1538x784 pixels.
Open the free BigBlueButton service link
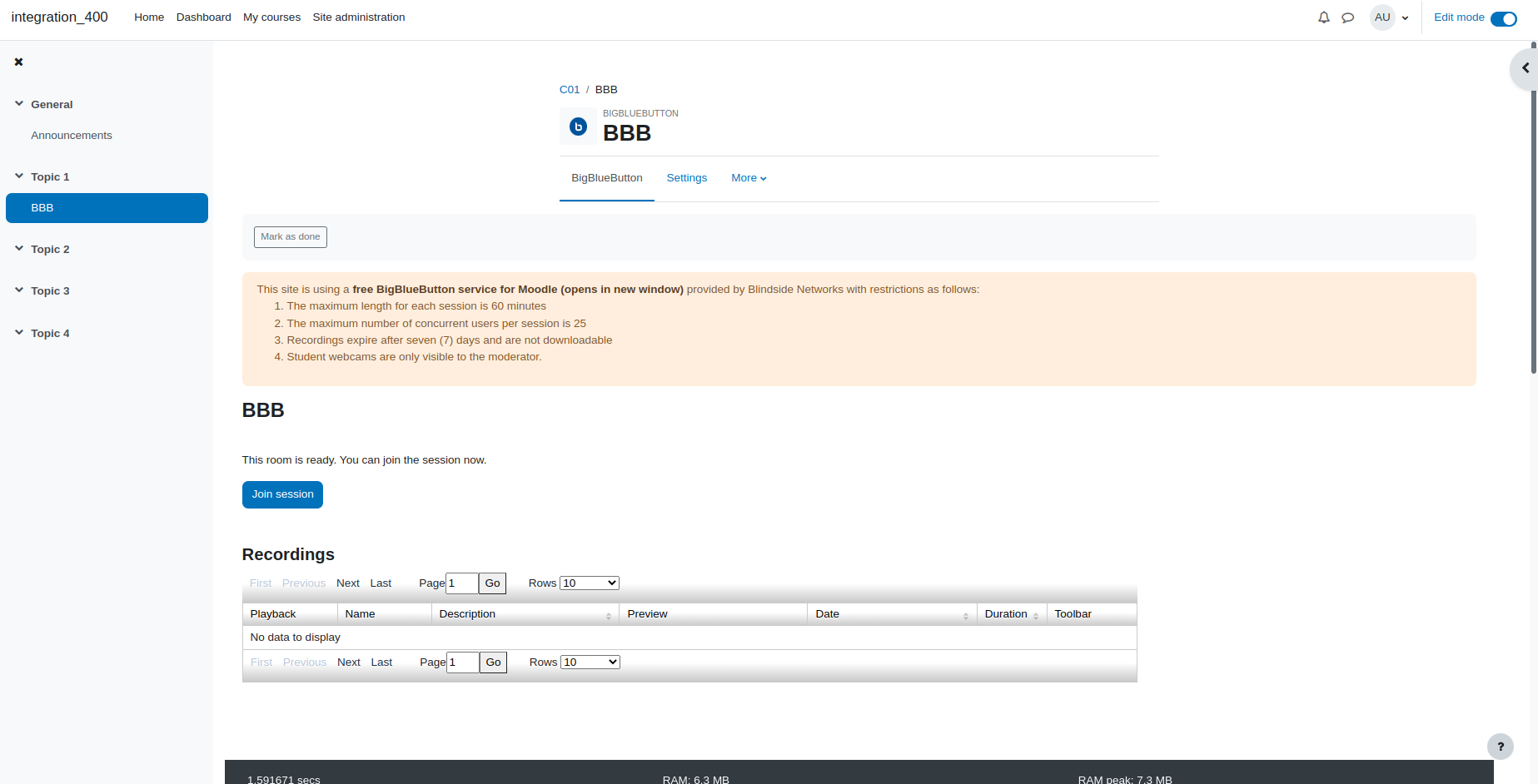click(x=518, y=290)
